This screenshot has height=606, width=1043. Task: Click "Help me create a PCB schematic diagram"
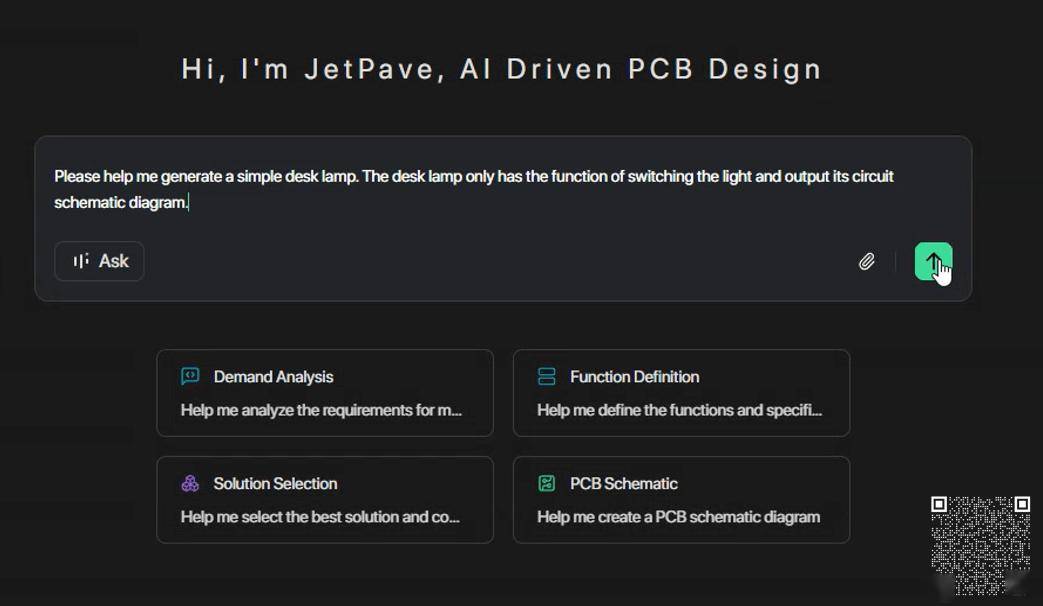[x=678, y=517]
